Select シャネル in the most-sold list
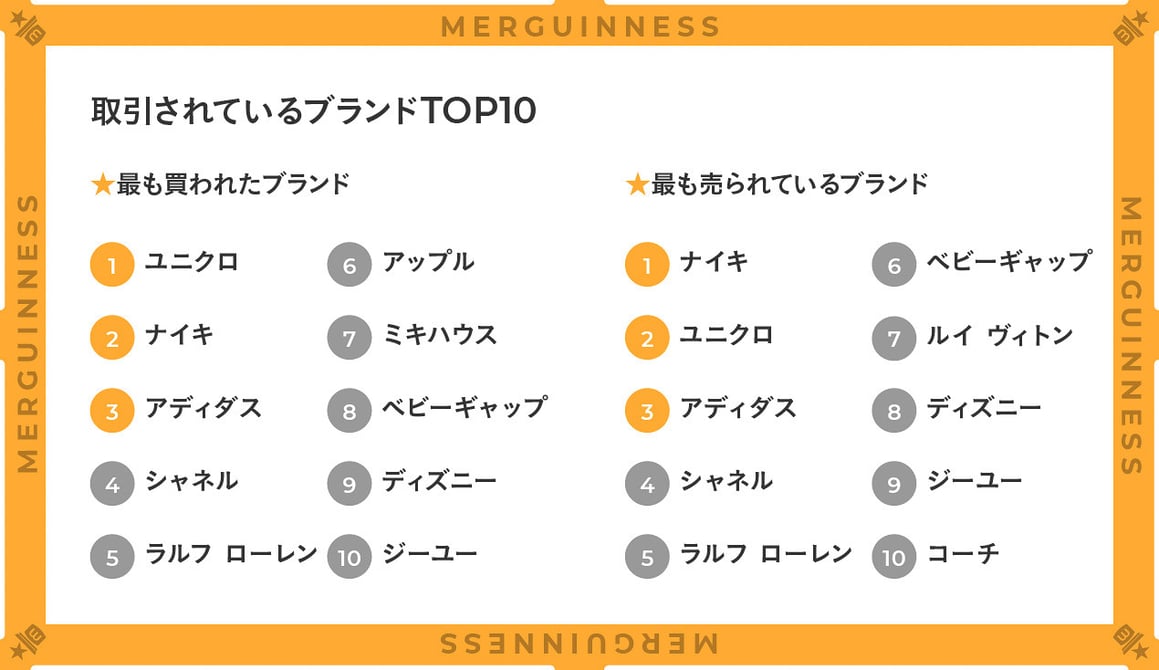This screenshot has height=670, width=1159. pos(726,481)
